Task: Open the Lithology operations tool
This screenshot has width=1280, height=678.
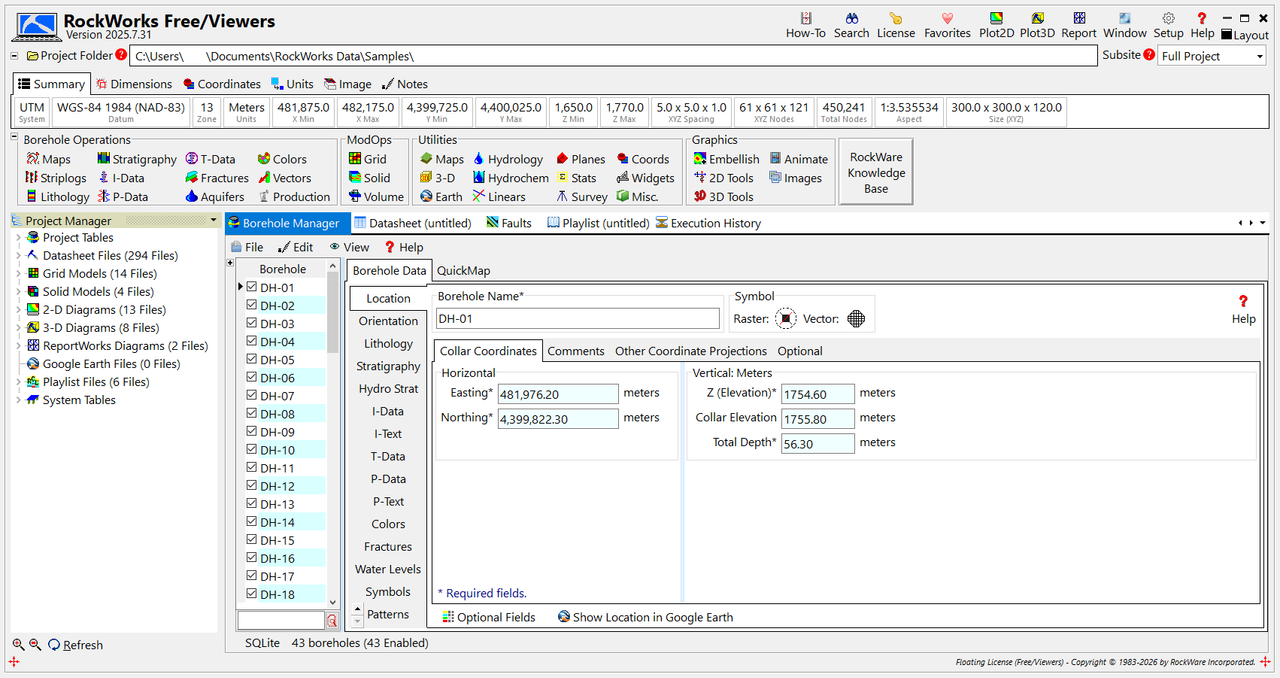Action: [57, 197]
